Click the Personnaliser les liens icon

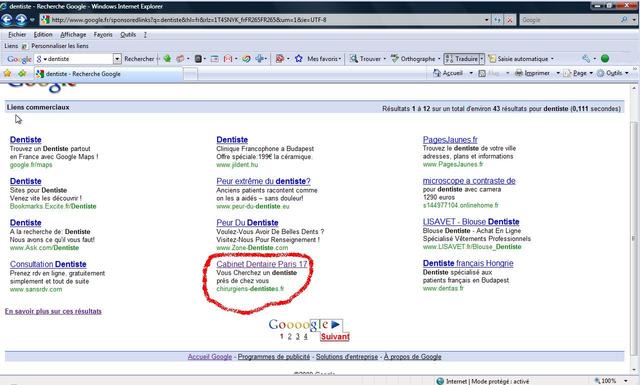(x=24, y=46)
